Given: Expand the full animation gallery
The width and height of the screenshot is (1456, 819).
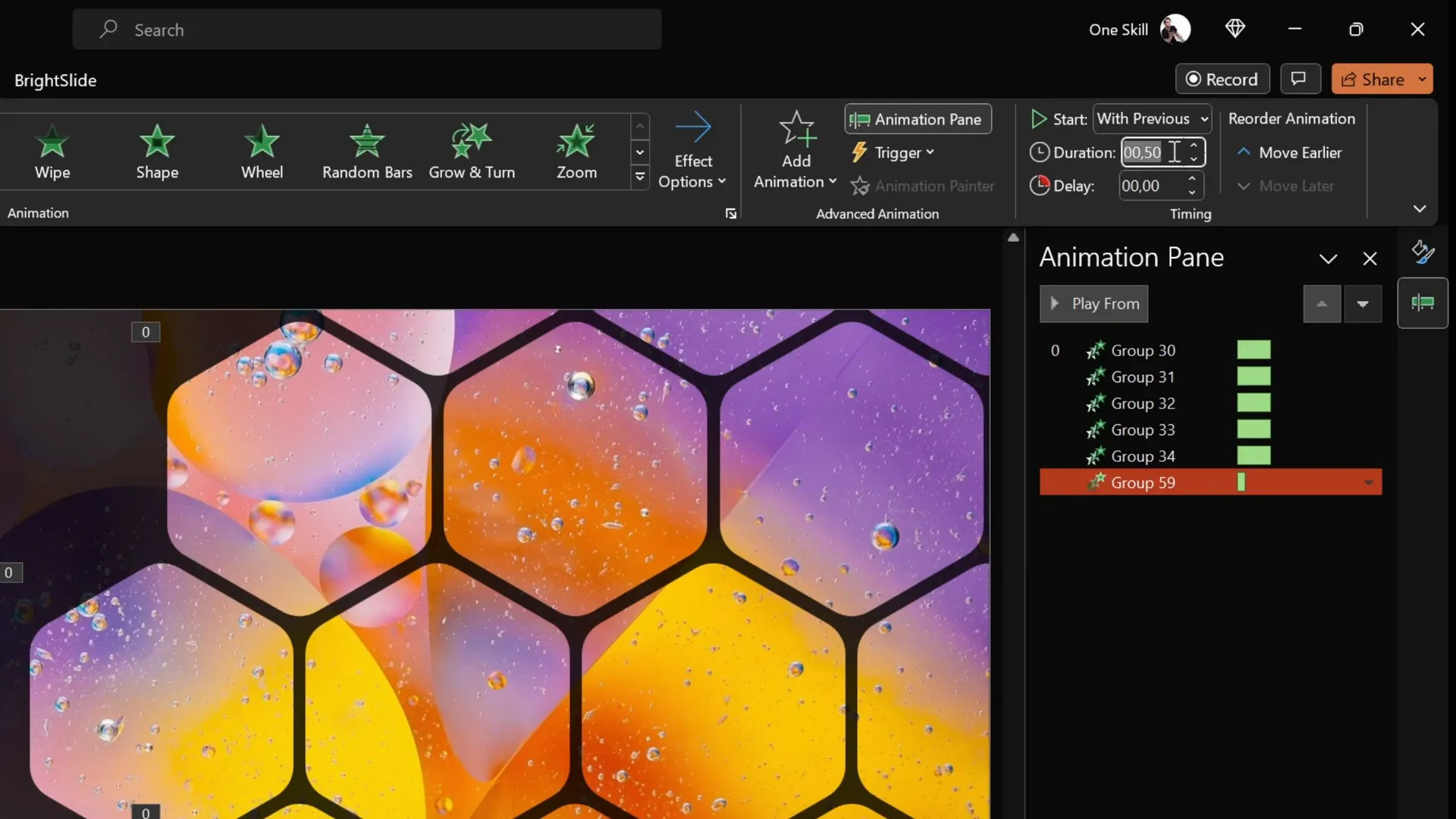Looking at the screenshot, I should pos(640,177).
